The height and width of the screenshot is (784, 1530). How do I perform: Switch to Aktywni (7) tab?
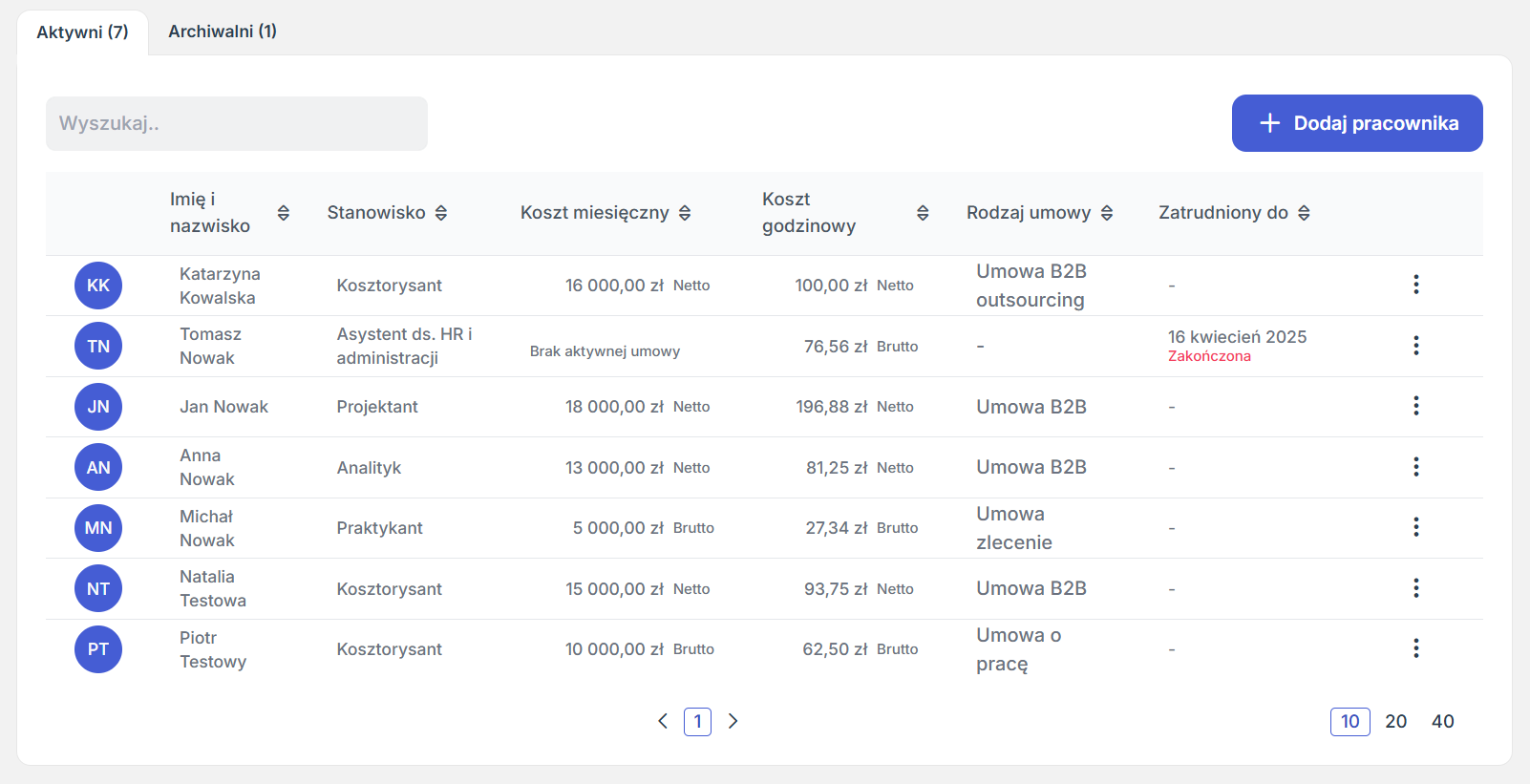coord(82,32)
